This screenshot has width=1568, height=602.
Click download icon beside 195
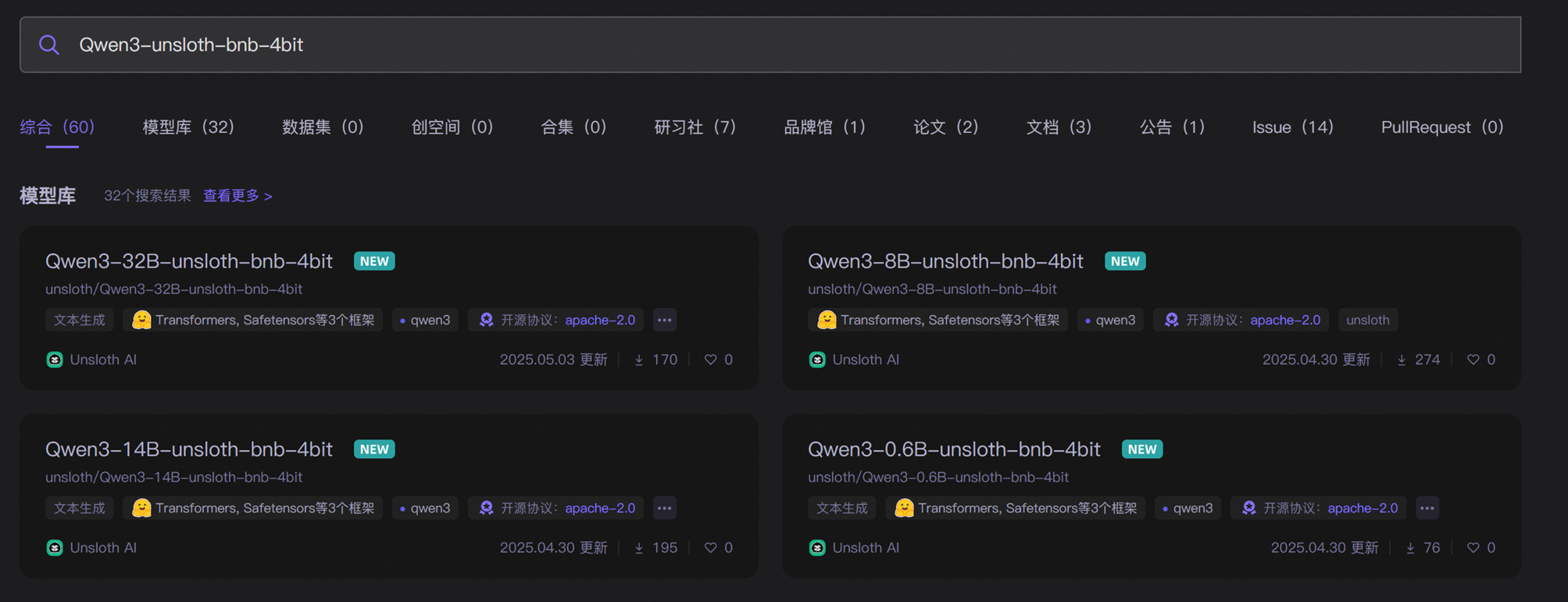[639, 547]
